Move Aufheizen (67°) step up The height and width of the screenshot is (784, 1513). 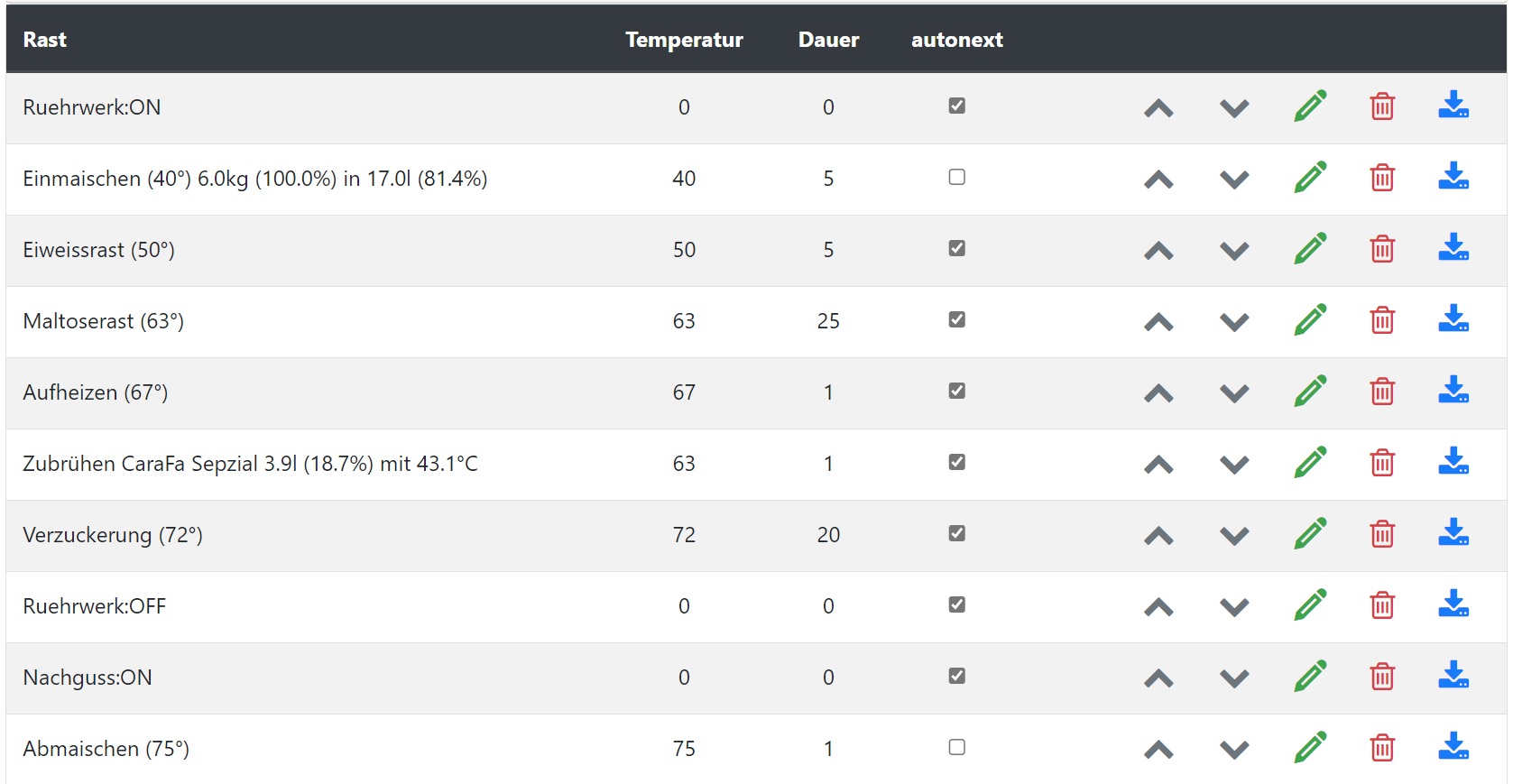click(x=1158, y=393)
